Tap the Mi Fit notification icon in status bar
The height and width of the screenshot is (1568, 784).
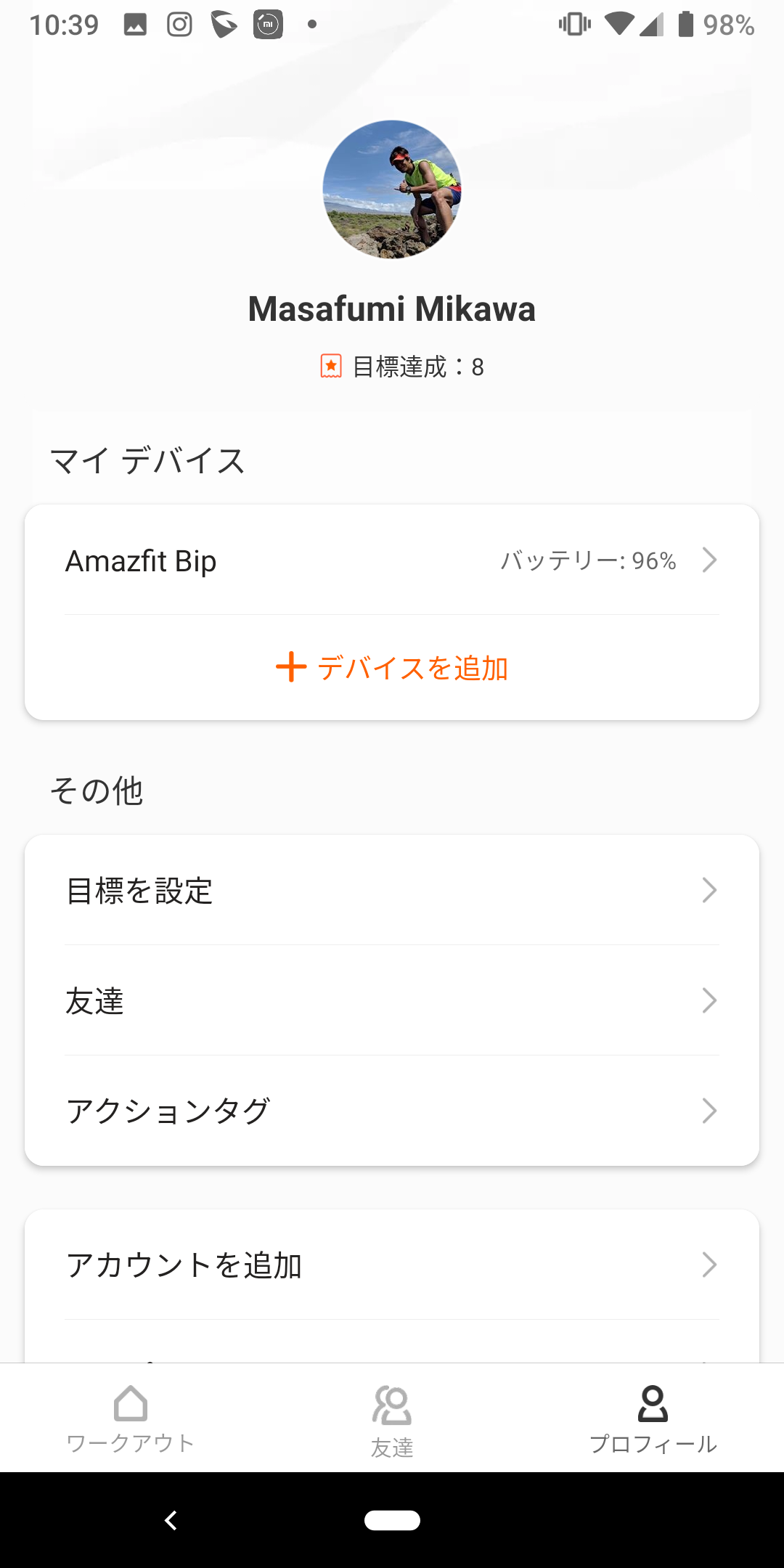[x=268, y=25]
